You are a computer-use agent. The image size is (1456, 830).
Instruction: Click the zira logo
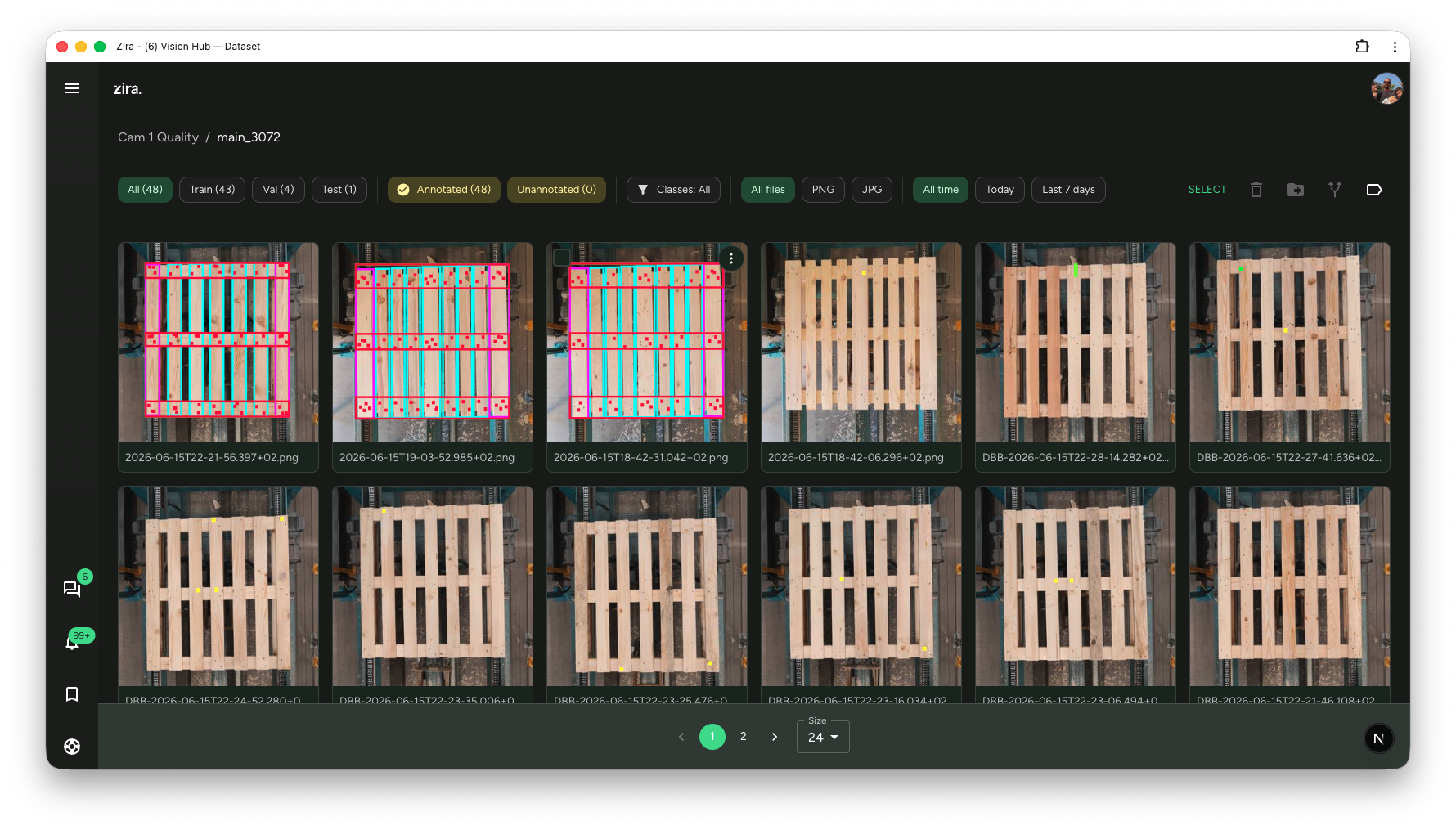127,88
